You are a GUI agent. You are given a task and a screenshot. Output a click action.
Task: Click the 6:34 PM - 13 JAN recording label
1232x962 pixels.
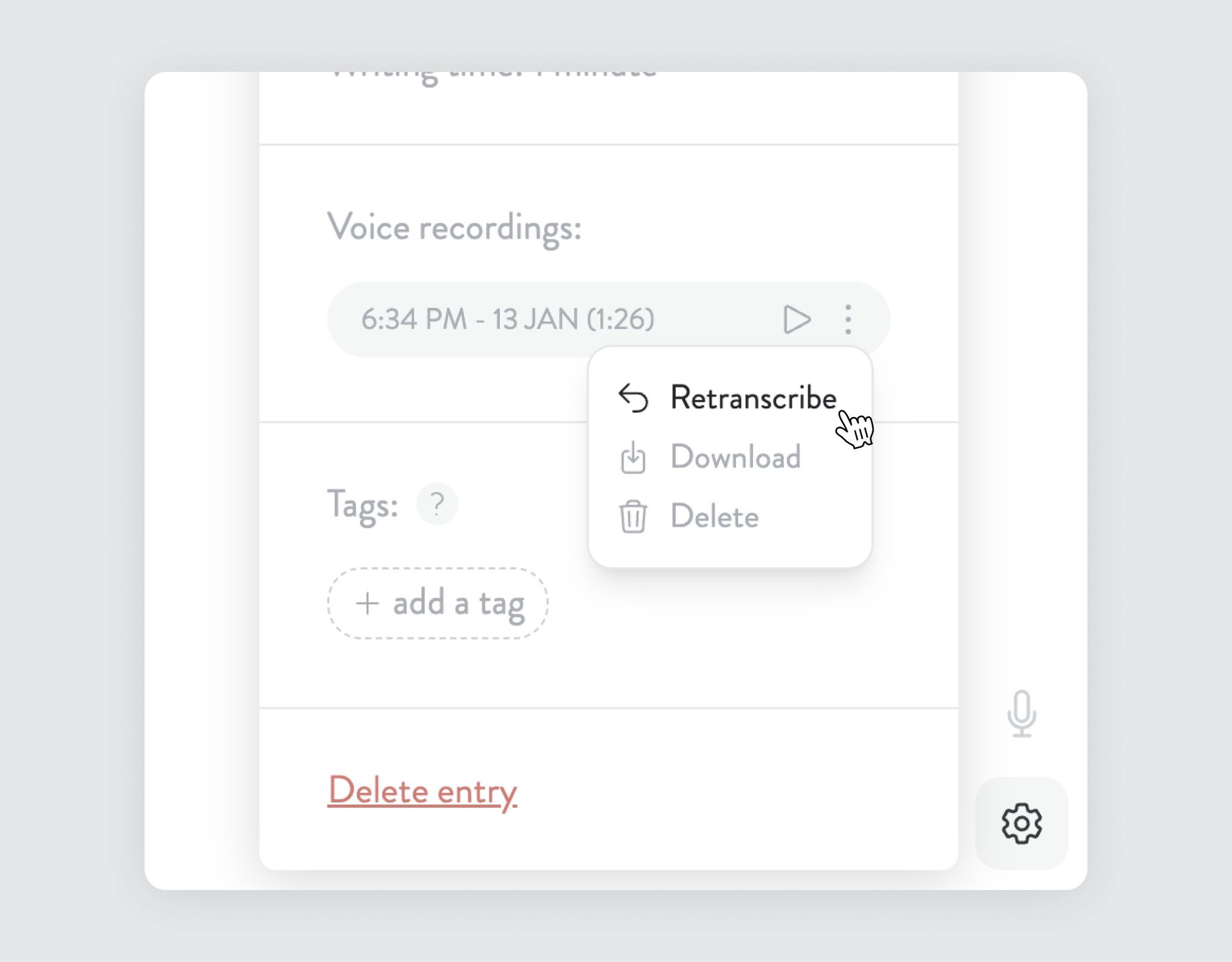coord(469,319)
